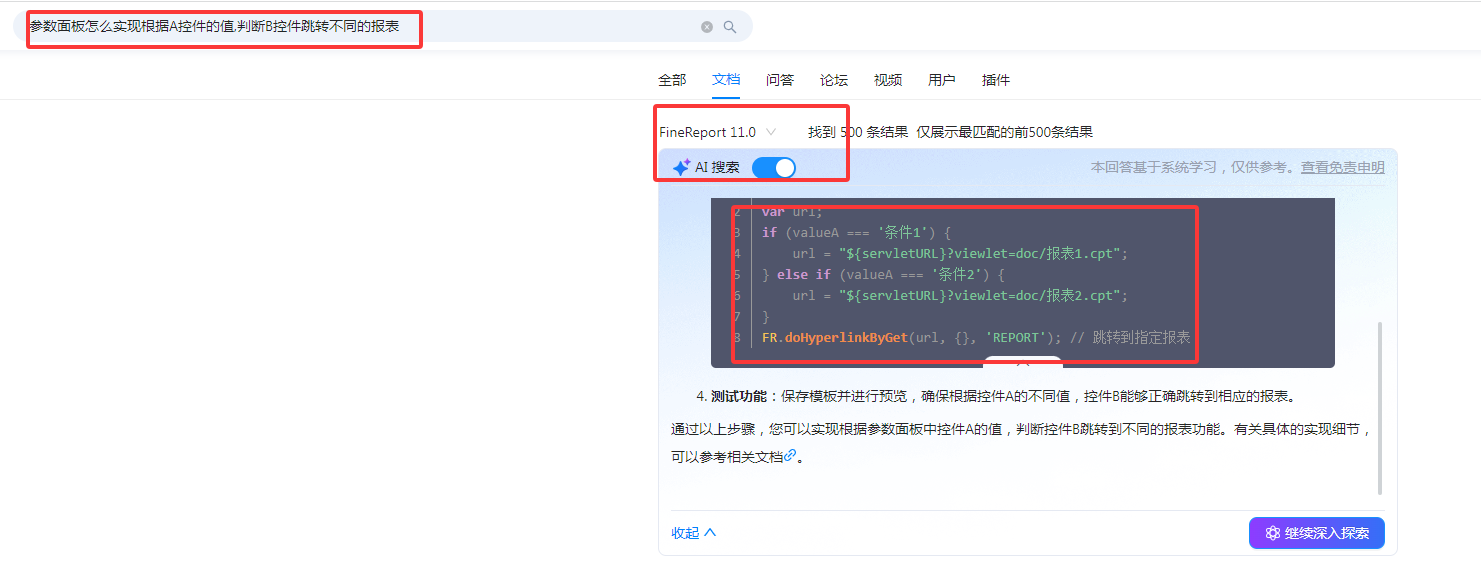Go to the 论坛 tab
This screenshot has width=1481, height=587.
click(x=834, y=80)
